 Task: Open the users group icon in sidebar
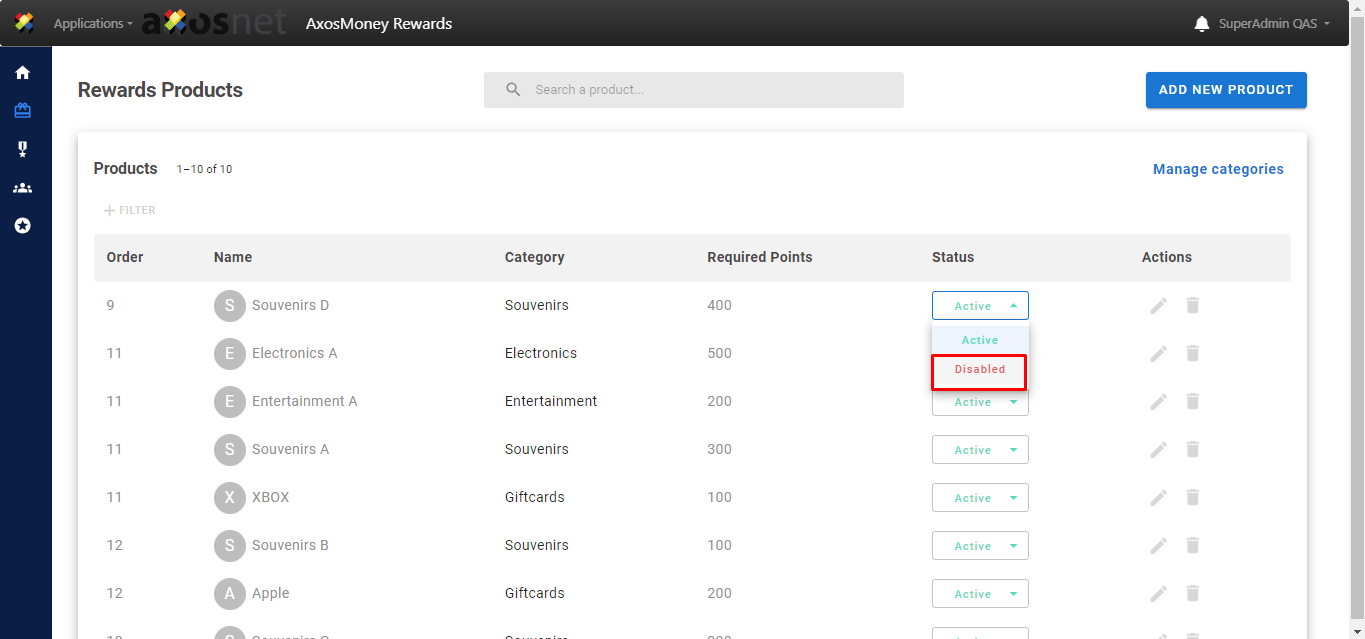coord(22,188)
